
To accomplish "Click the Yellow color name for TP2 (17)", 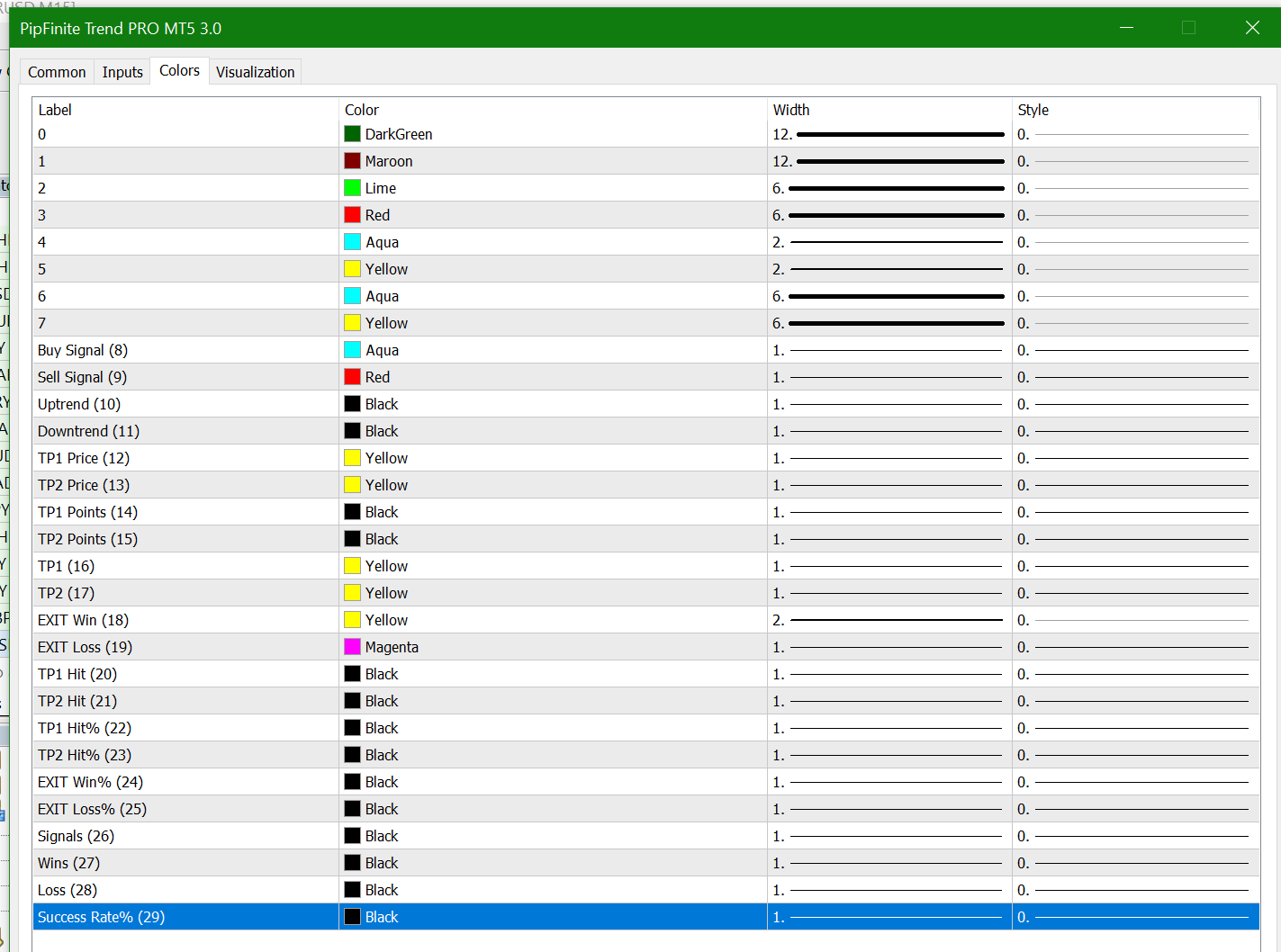I will click(x=386, y=593).
